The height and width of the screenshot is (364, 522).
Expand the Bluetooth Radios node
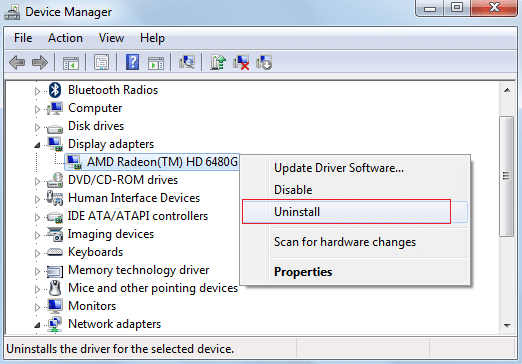coord(37,91)
